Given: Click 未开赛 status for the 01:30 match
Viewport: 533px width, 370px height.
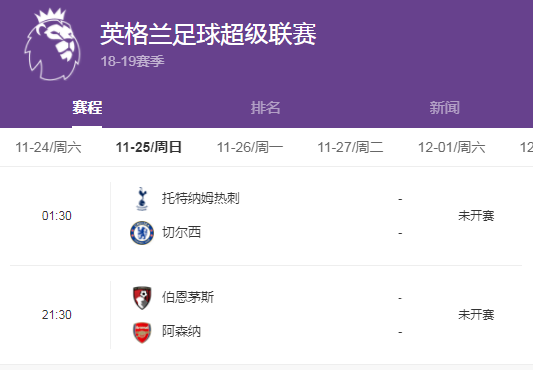Looking at the screenshot, I should click(476, 216).
